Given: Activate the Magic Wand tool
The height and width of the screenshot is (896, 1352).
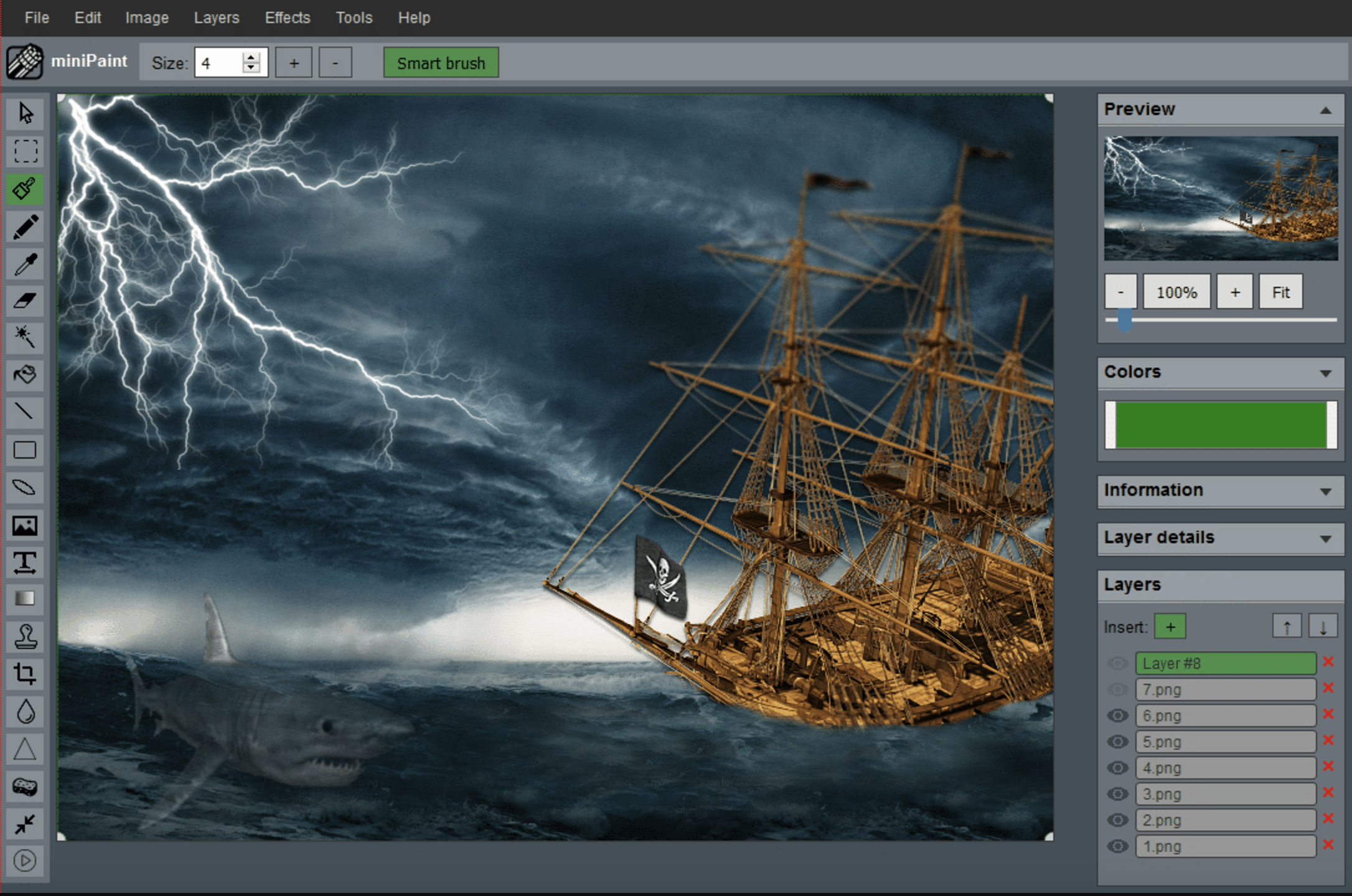Looking at the screenshot, I should 25,337.
